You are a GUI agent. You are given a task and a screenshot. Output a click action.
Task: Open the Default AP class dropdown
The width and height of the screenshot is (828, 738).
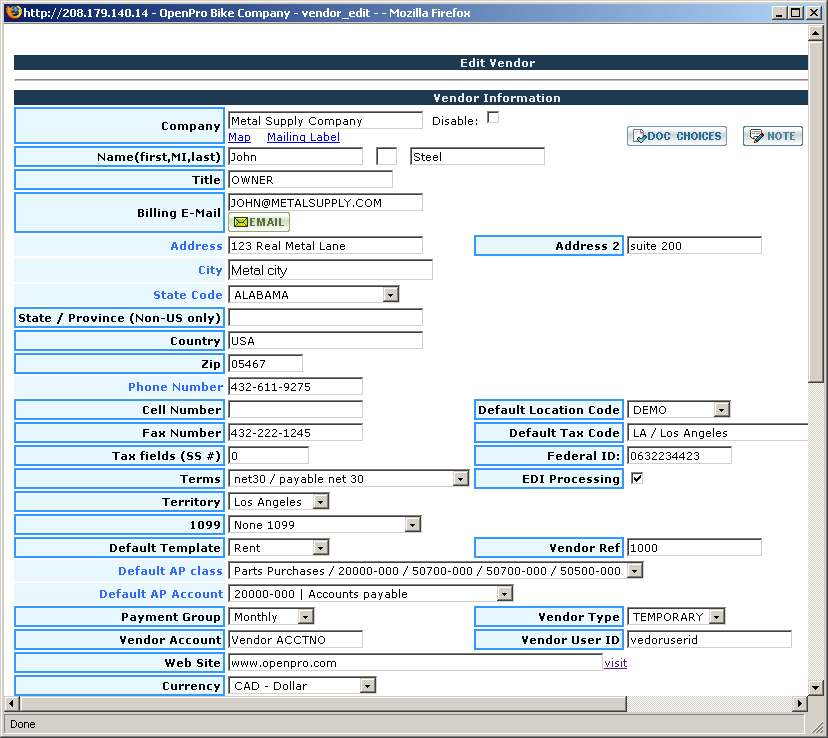[436, 571]
